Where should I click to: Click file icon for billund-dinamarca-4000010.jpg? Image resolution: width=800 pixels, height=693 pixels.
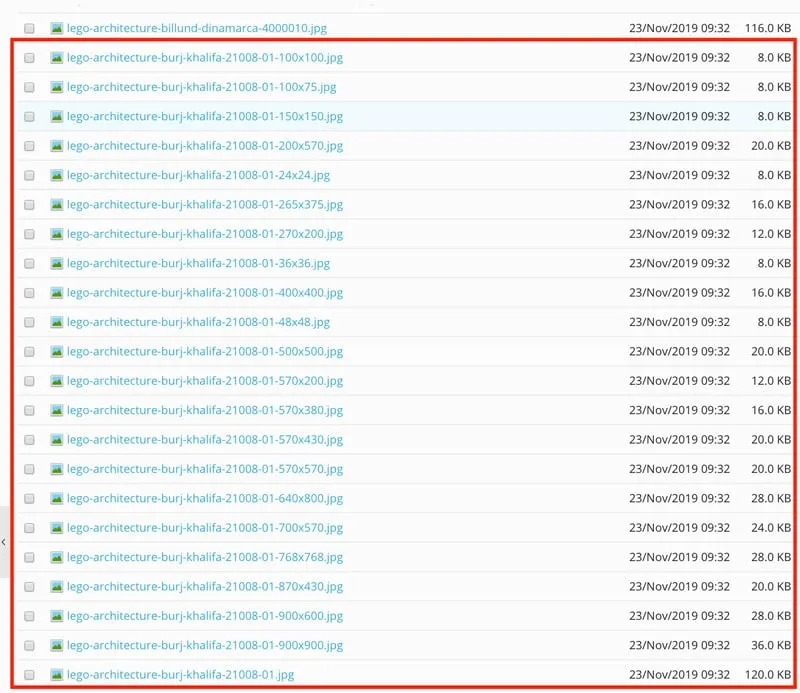(x=57, y=28)
